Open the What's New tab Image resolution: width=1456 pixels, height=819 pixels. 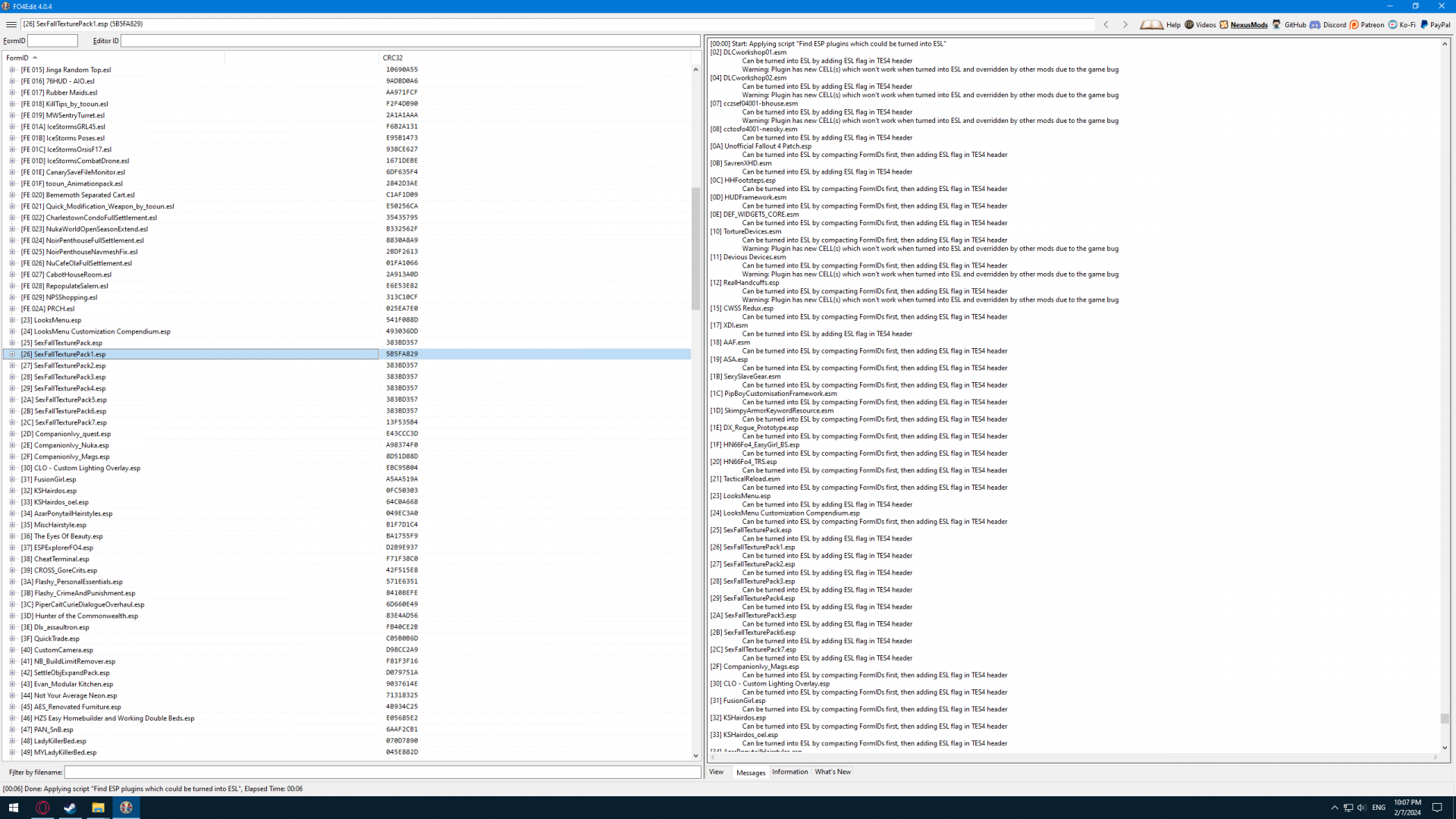click(x=833, y=772)
